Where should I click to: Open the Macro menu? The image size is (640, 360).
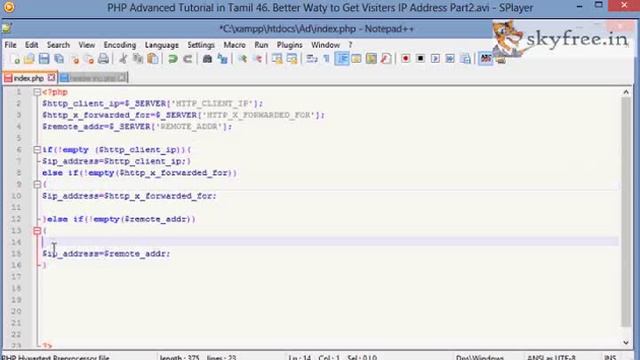(x=234, y=45)
